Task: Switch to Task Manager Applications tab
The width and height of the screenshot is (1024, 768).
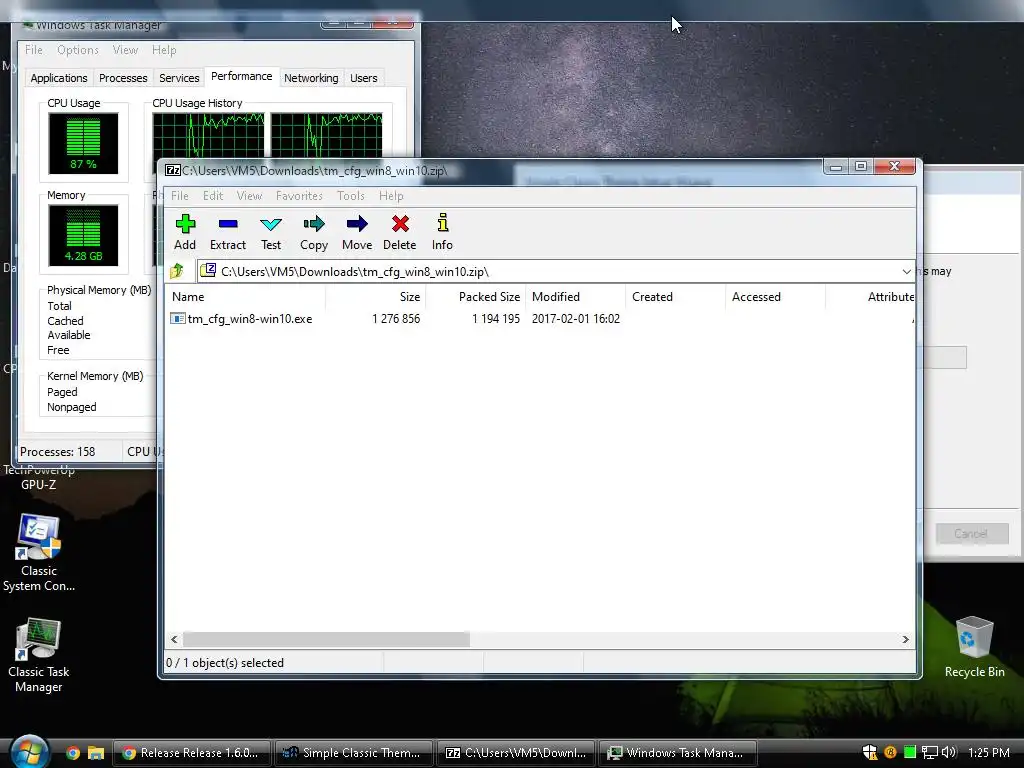Action: [x=59, y=78]
